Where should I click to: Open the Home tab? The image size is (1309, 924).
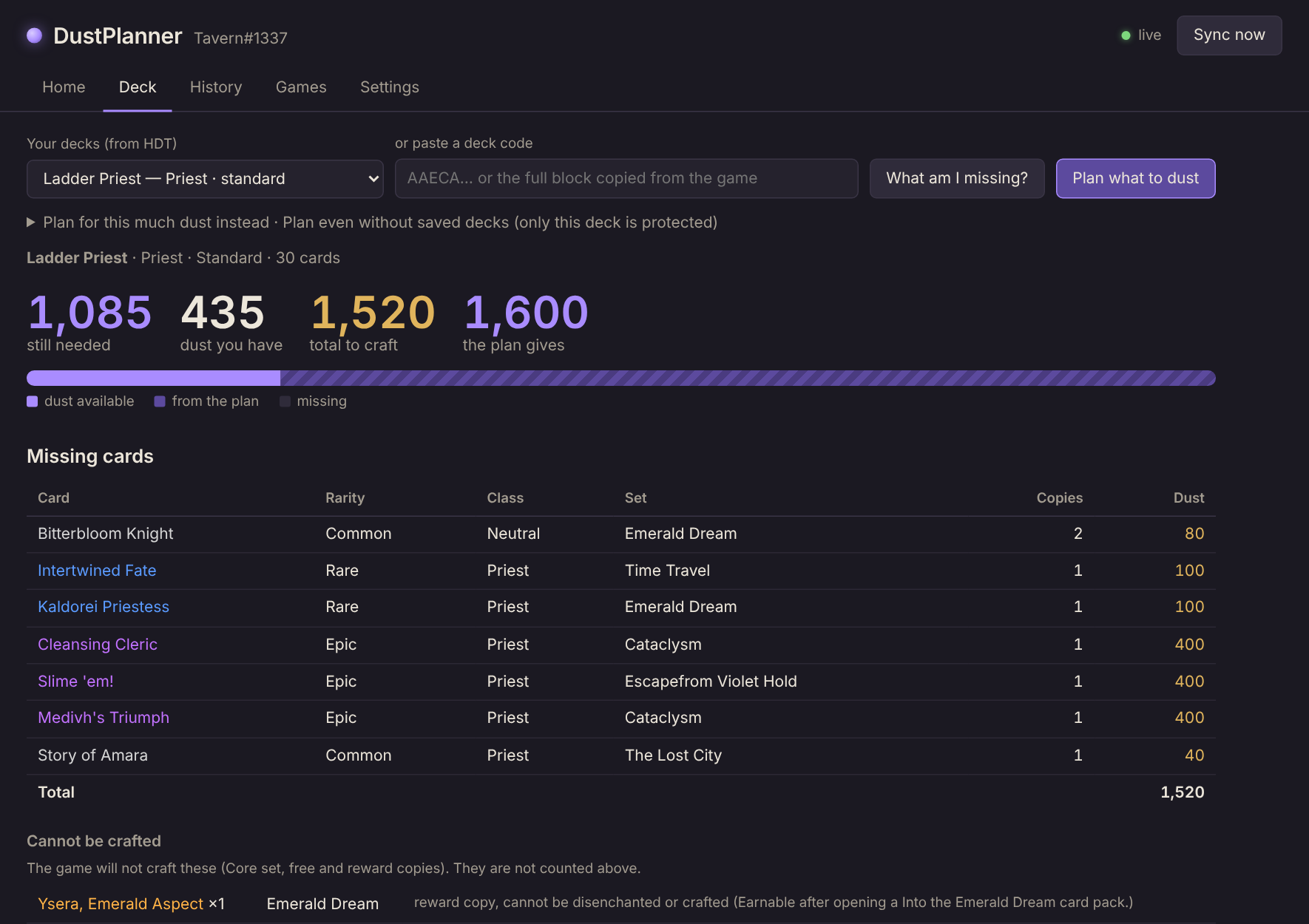(x=64, y=87)
